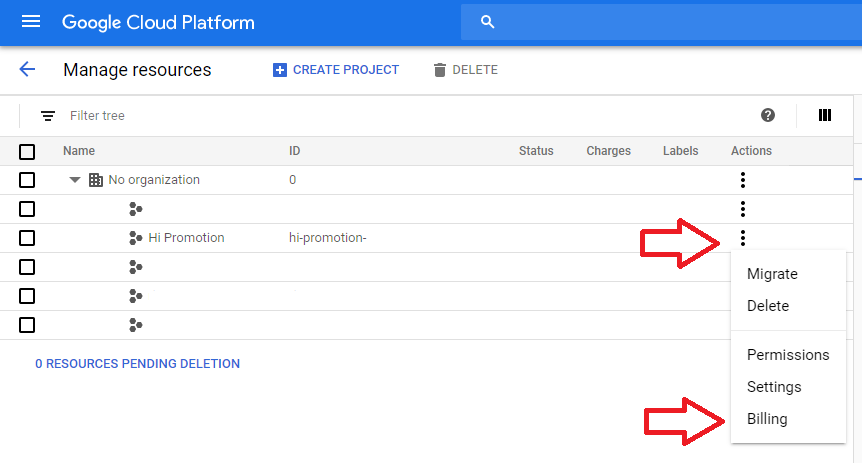This screenshot has width=862, height=463.
Task: Check the last project row checkbox
Action: [27, 325]
